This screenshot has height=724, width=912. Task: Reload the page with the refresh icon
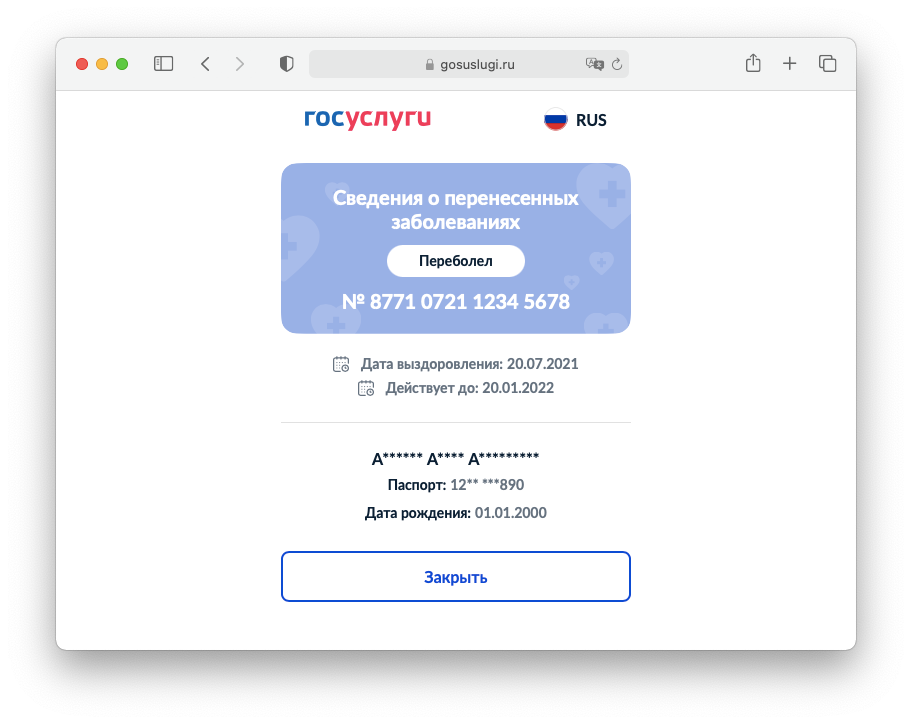617,64
